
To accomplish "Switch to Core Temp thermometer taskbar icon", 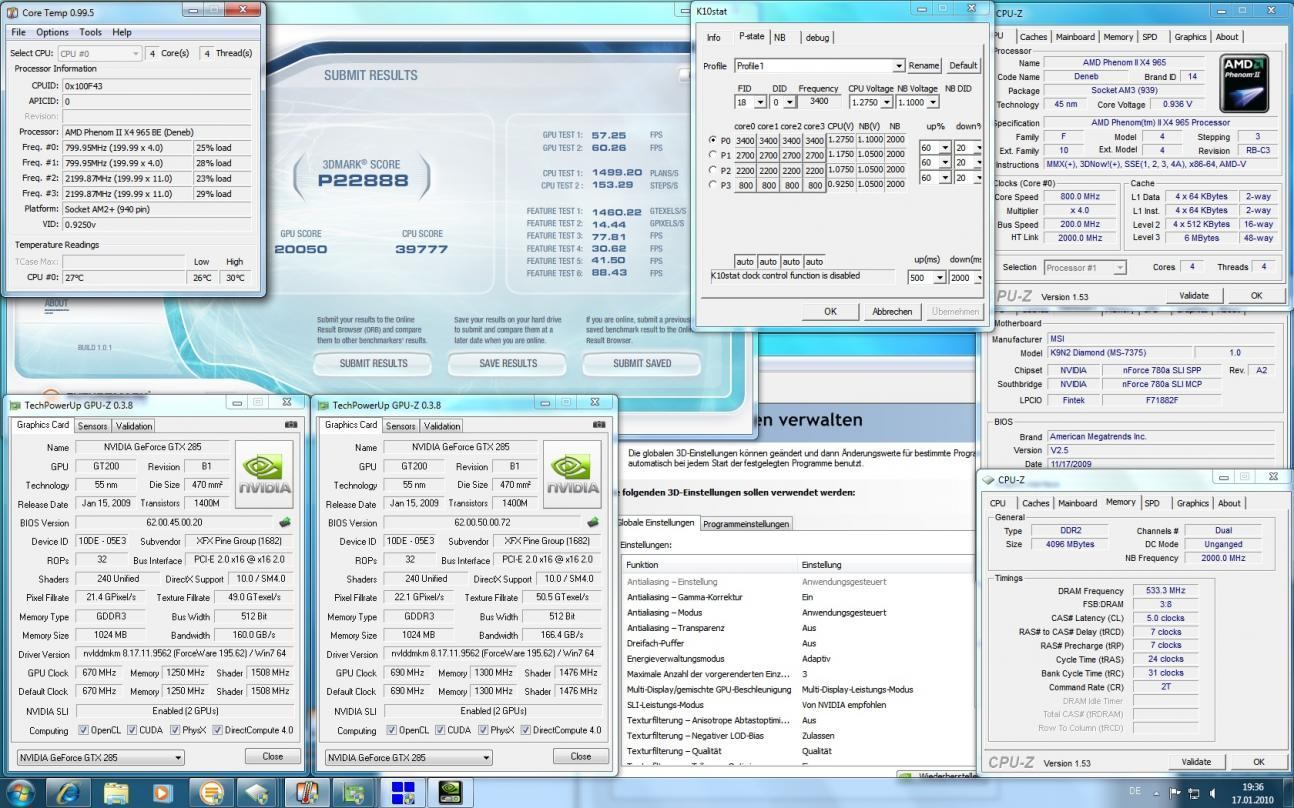I will point(307,793).
